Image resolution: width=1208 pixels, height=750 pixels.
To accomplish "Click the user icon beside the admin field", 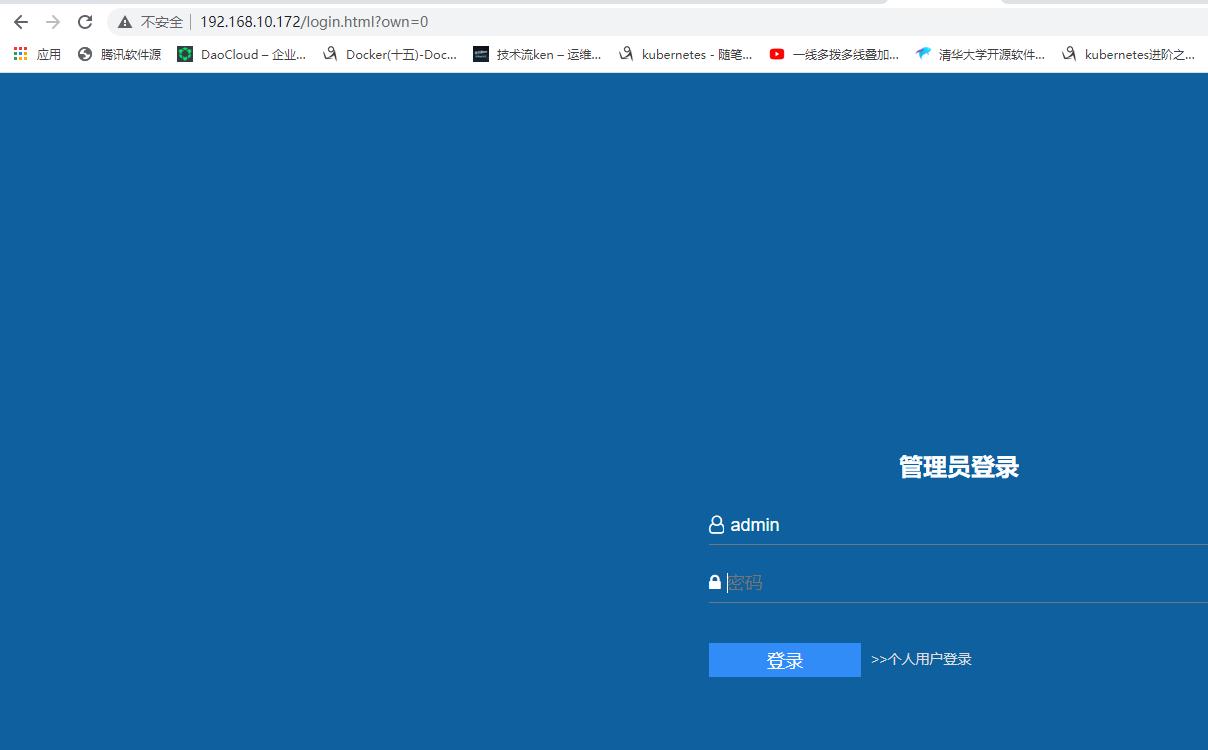I will click(714, 524).
